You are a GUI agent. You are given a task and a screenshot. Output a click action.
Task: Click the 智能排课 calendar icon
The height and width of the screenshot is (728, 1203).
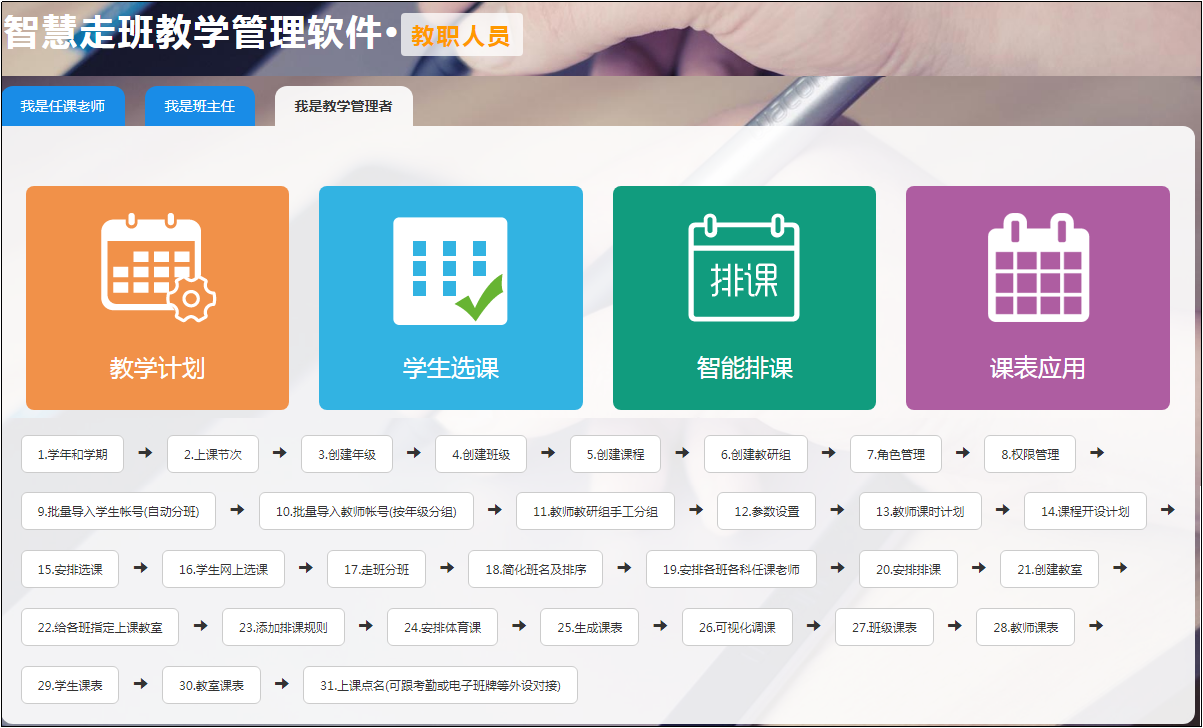744,268
